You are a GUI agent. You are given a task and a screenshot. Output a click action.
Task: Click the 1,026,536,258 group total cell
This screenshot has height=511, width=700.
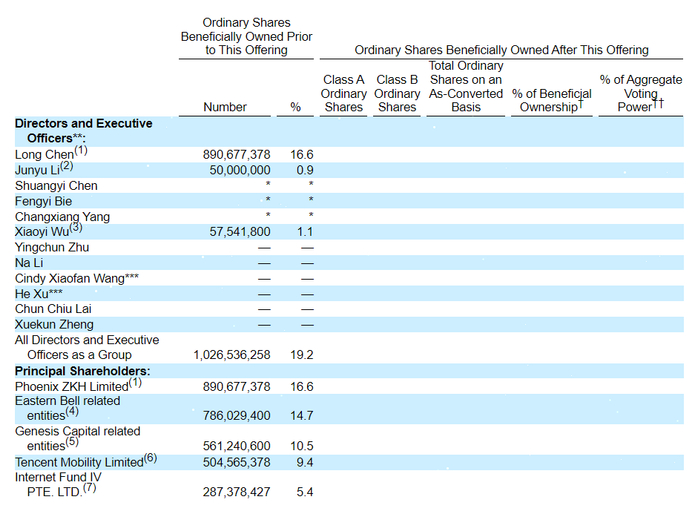(x=231, y=355)
